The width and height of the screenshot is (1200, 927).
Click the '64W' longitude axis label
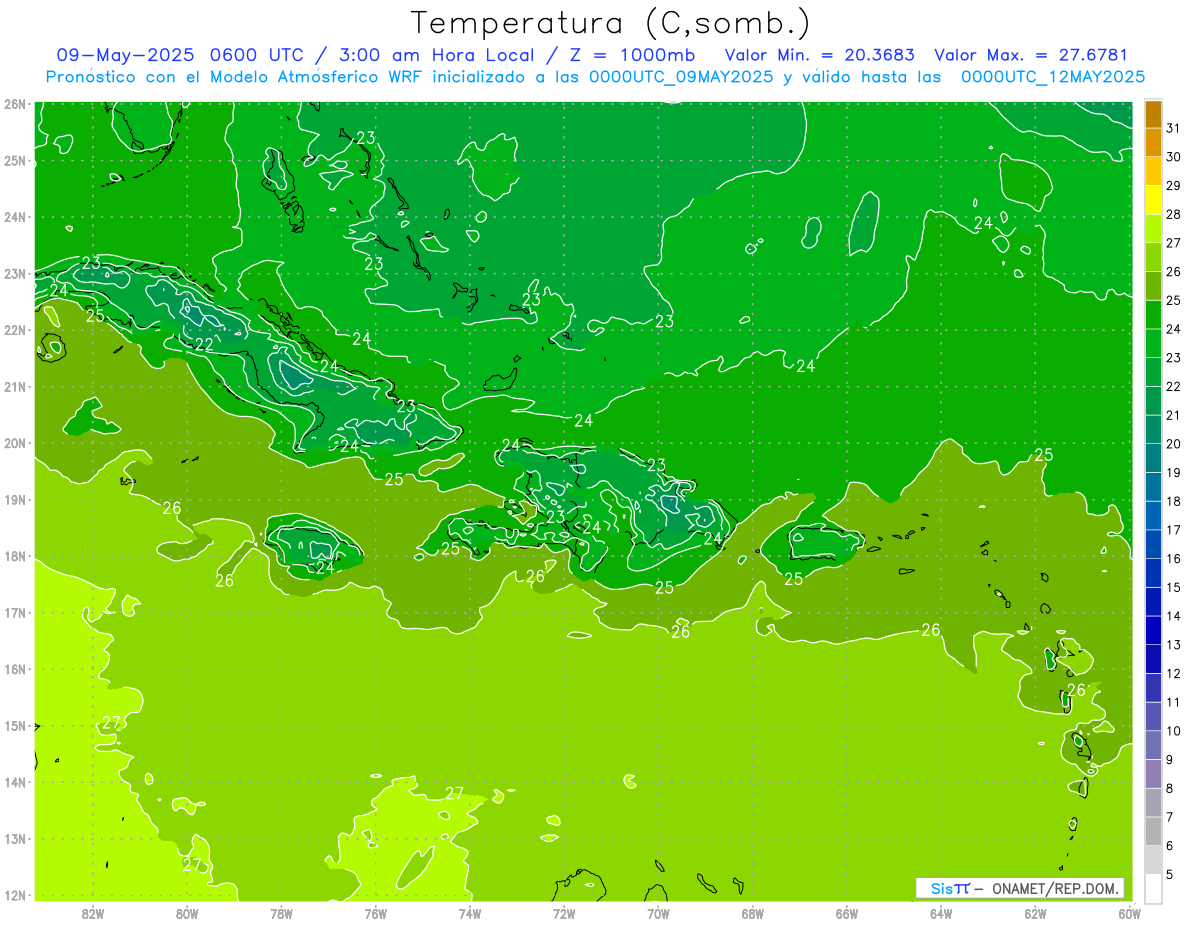click(941, 913)
